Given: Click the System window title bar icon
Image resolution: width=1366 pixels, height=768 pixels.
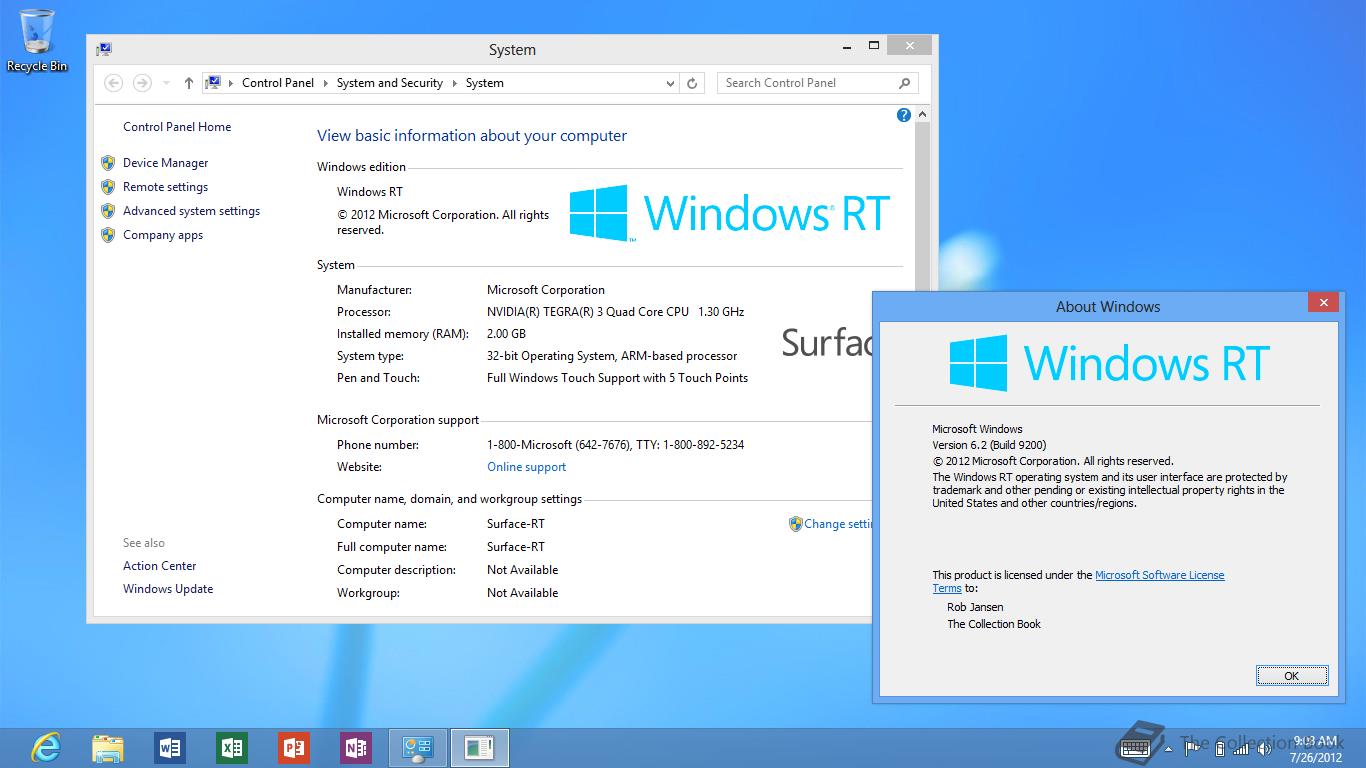Looking at the screenshot, I should [105, 49].
